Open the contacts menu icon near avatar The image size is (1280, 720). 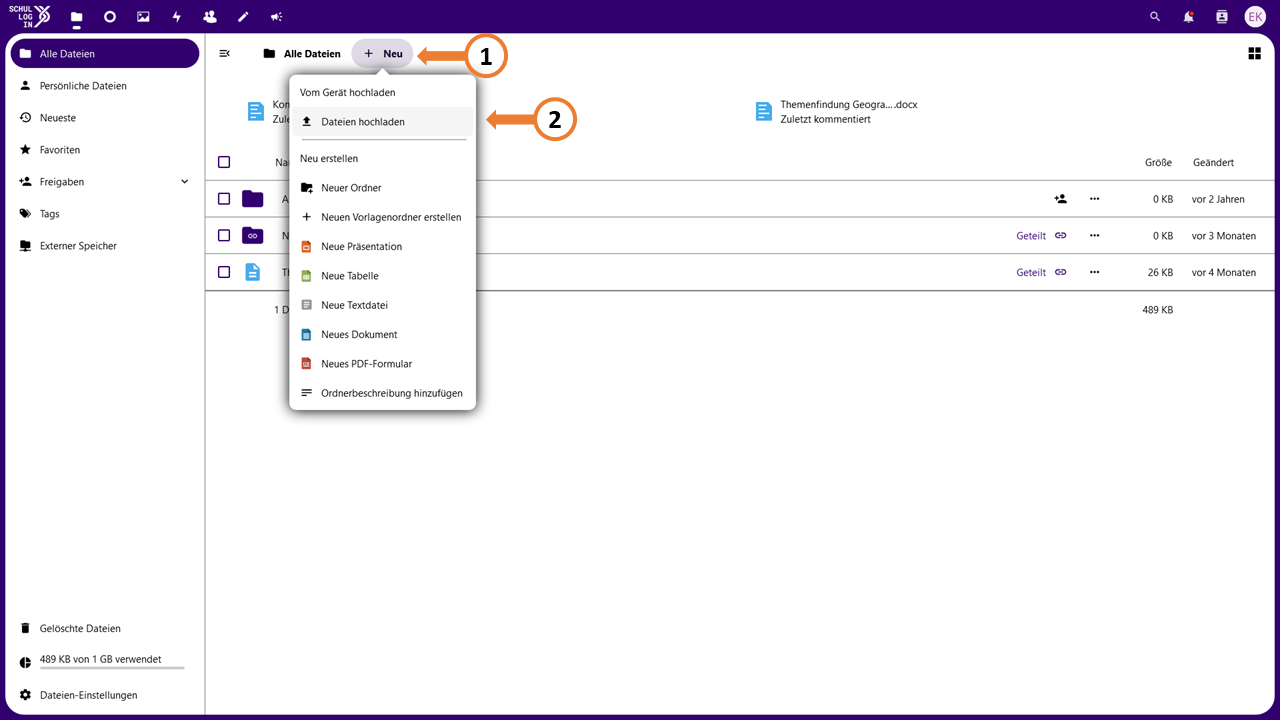[1221, 17]
